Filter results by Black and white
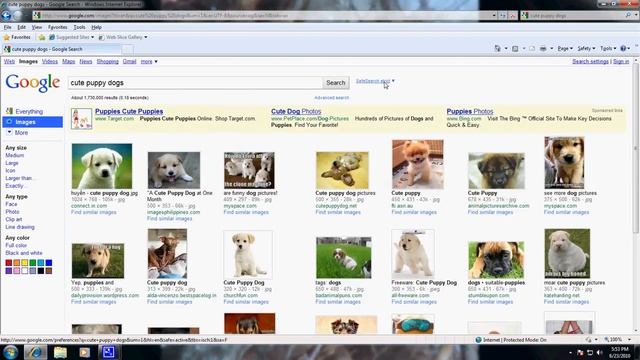Viewport: 640px width, 360px height. pos(24,253)
